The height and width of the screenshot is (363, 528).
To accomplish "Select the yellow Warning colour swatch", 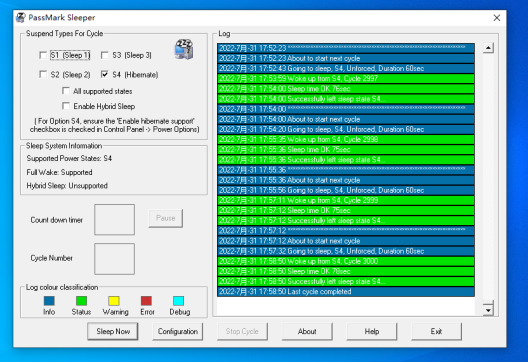I will (x=114, y=301).
